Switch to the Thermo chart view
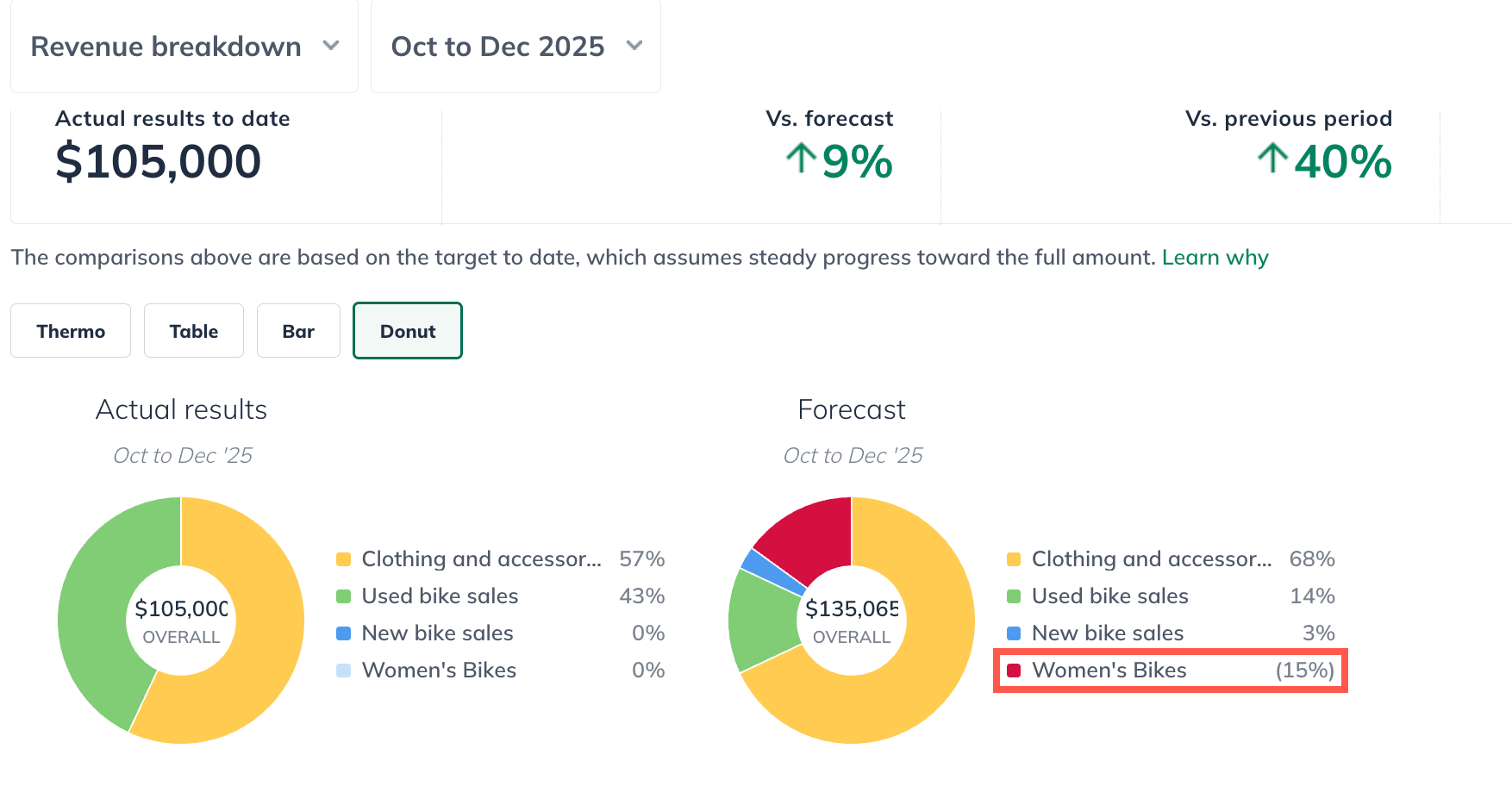 70,330
